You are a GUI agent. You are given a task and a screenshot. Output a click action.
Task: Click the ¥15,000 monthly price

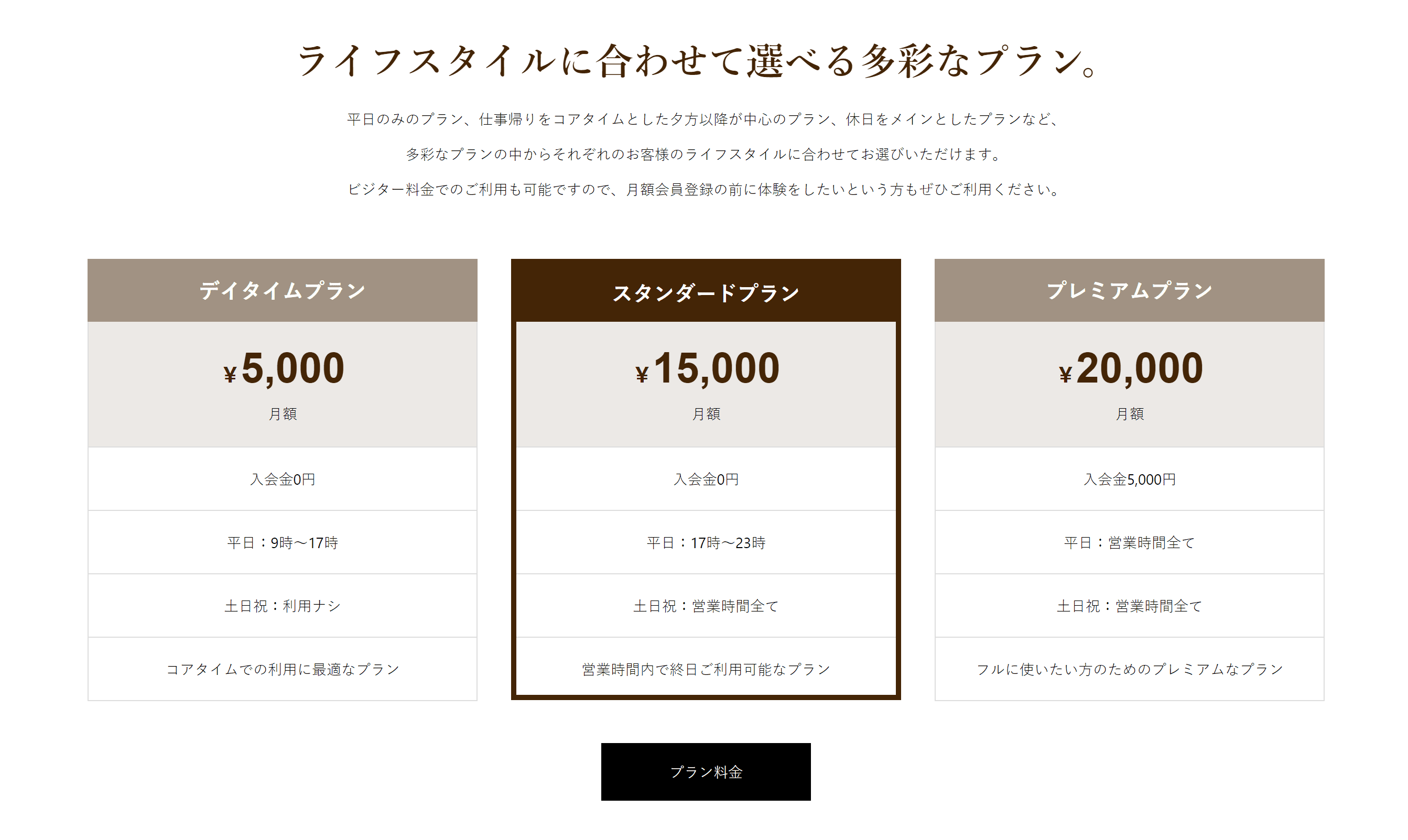pos(707,368)
